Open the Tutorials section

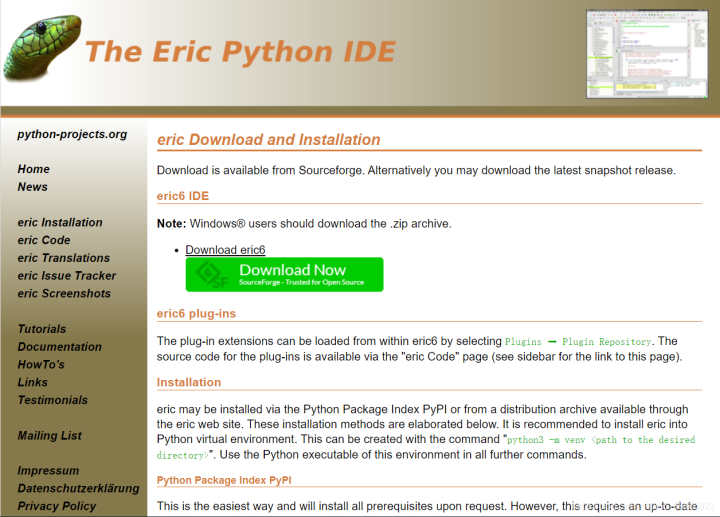(42, 329)
